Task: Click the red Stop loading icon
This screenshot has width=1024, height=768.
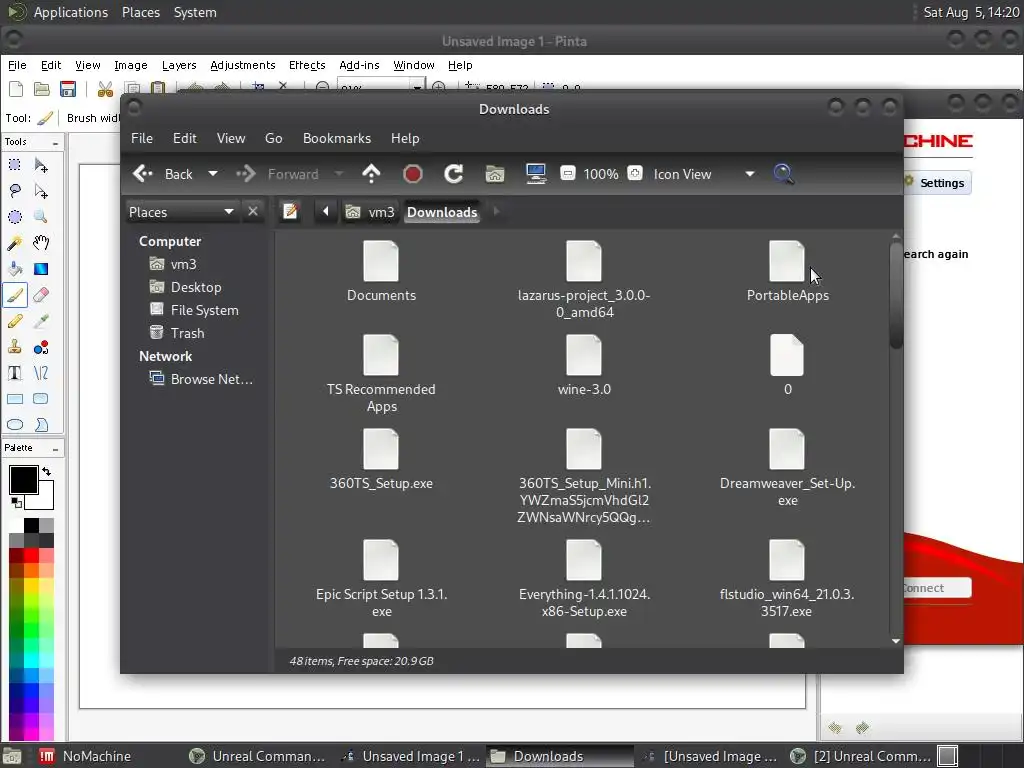Action: click(413, 174)
